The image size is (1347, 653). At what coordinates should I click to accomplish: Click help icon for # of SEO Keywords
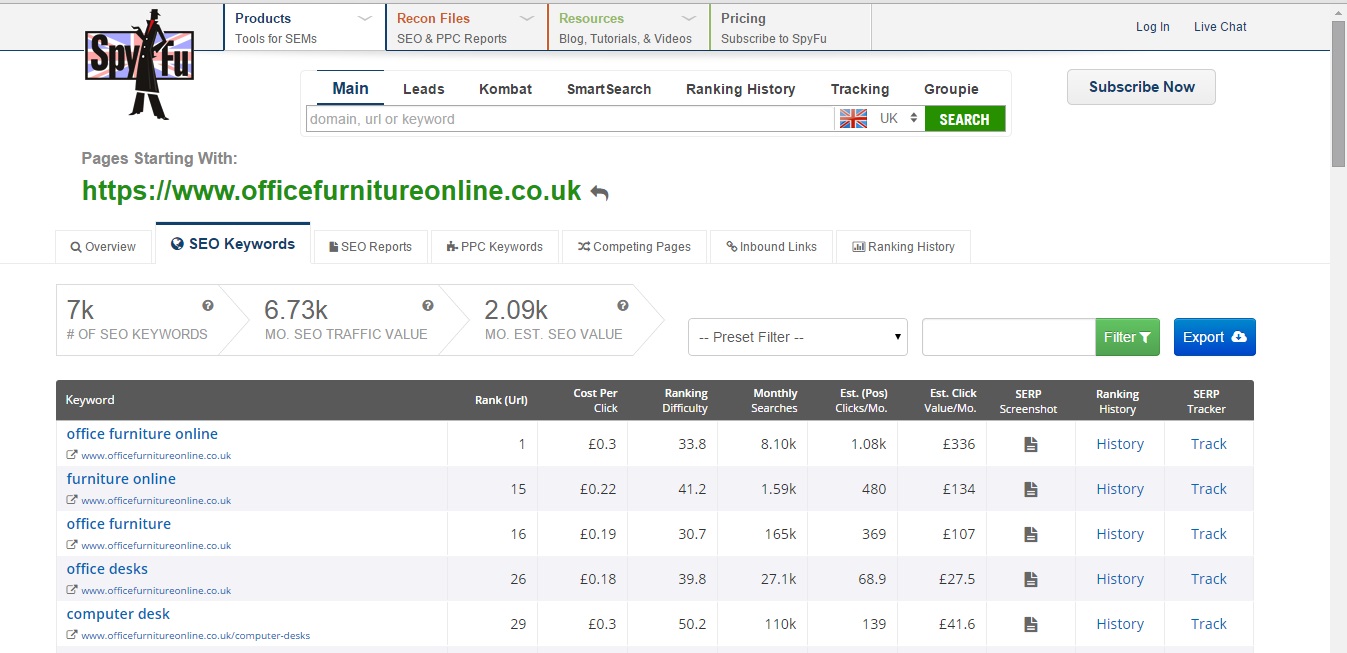tap(208, 306)
